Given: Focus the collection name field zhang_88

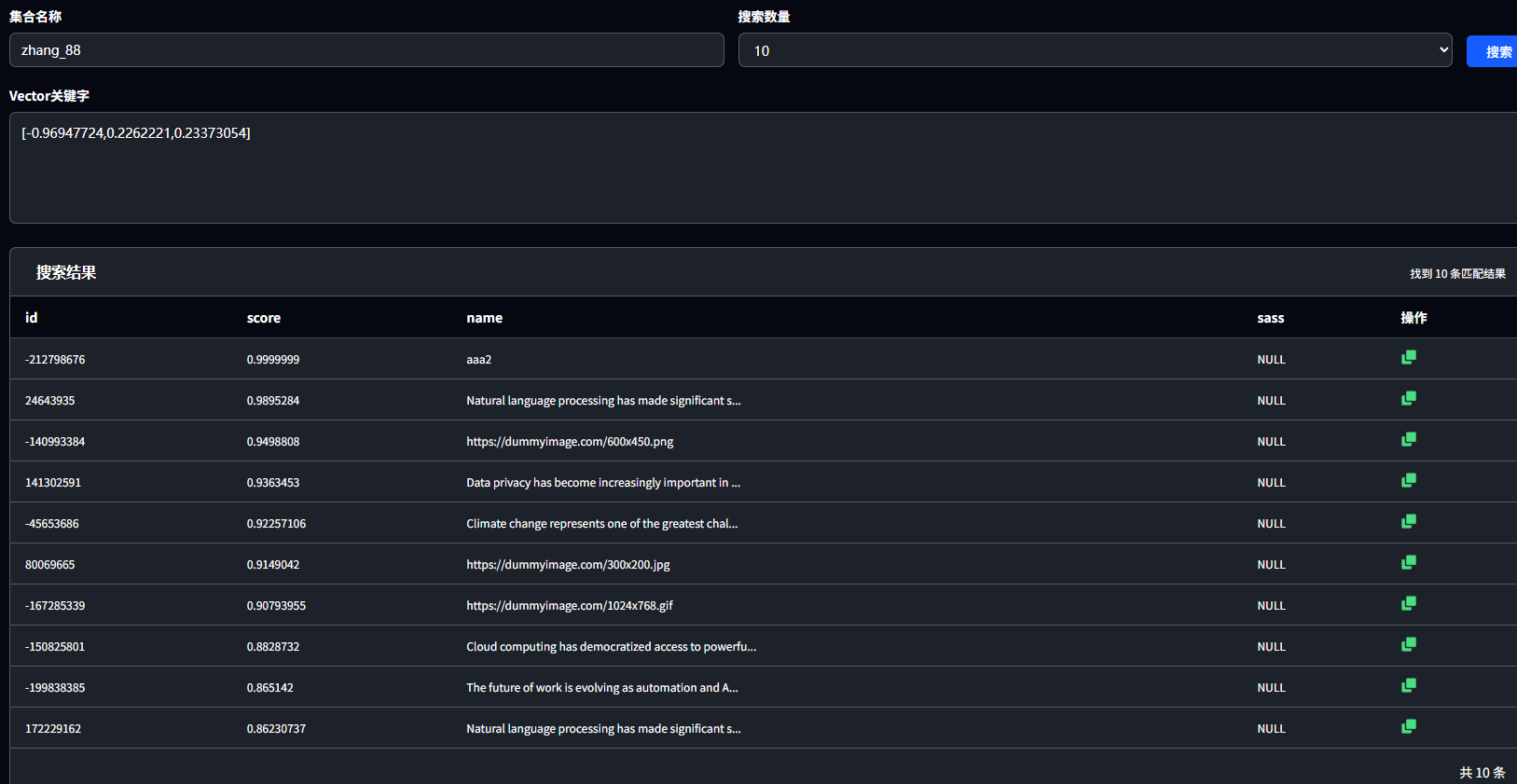Looking at the screenshot, I should [x=366, y=50].
